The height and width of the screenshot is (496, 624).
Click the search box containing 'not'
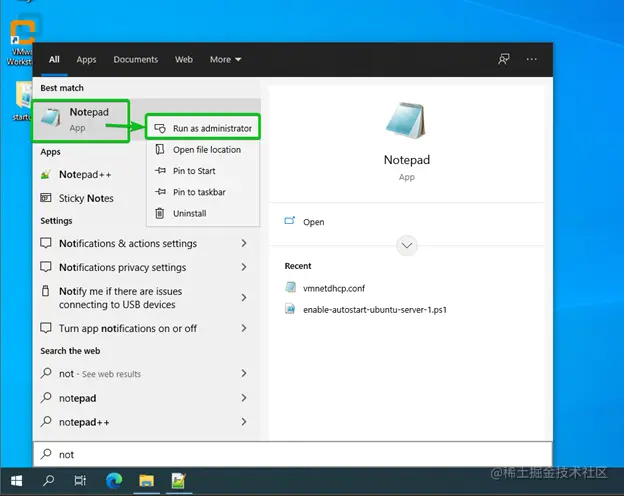coord(293,454)
